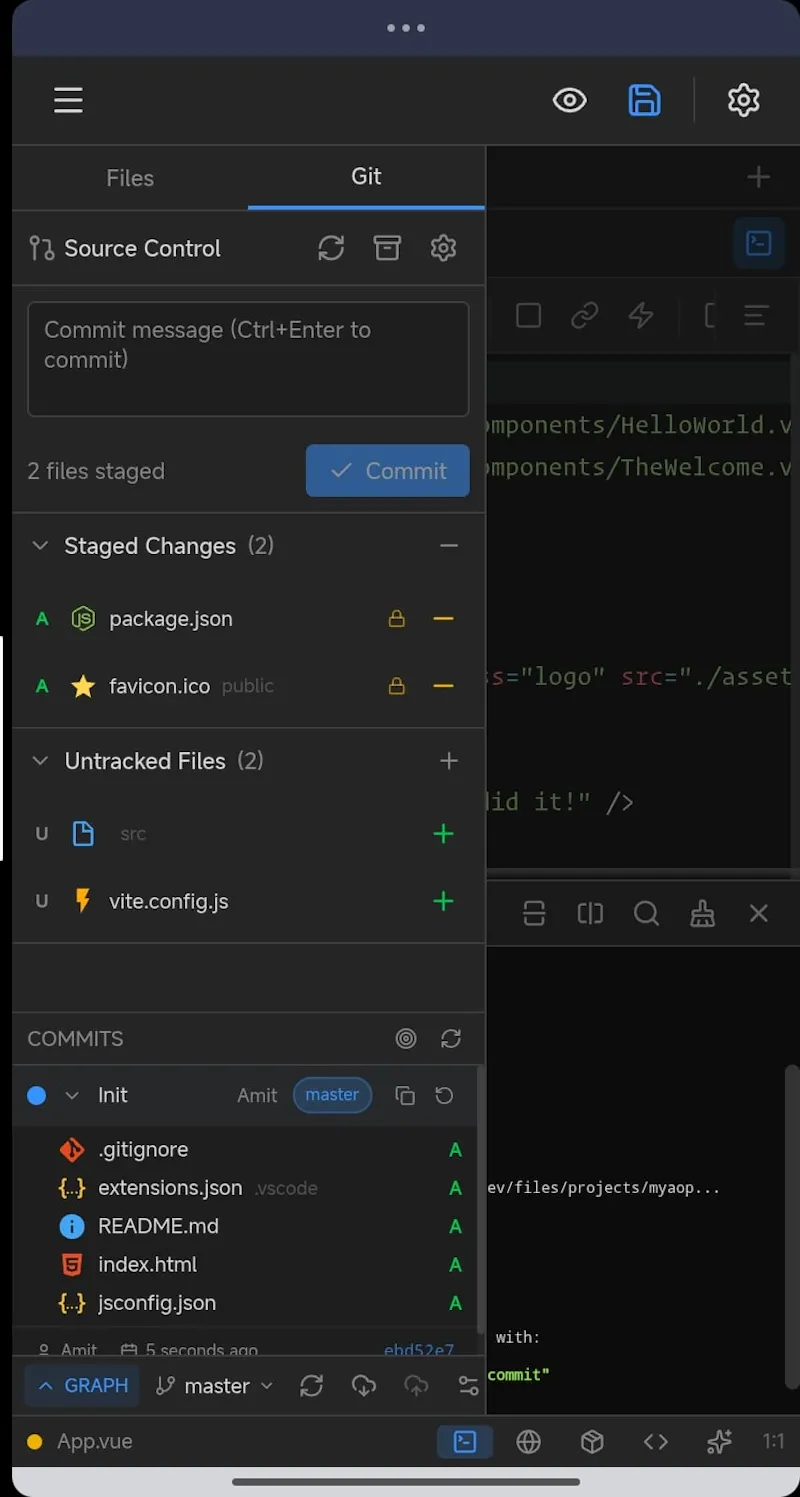Unstage favicon.ico with minus icon

[x=443, y=686]
